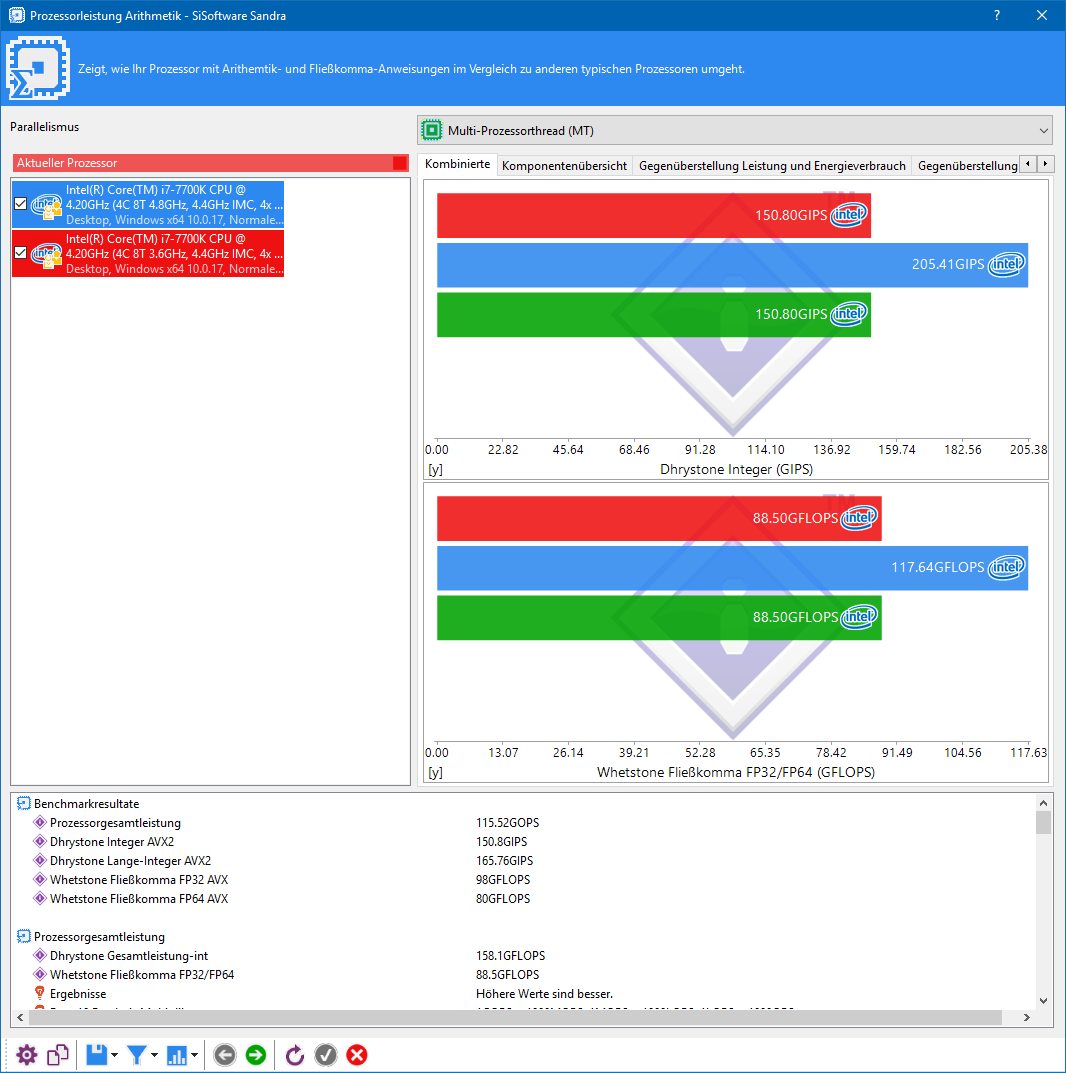Click the Aktueller Prozessor header bar

click(211, 163)
